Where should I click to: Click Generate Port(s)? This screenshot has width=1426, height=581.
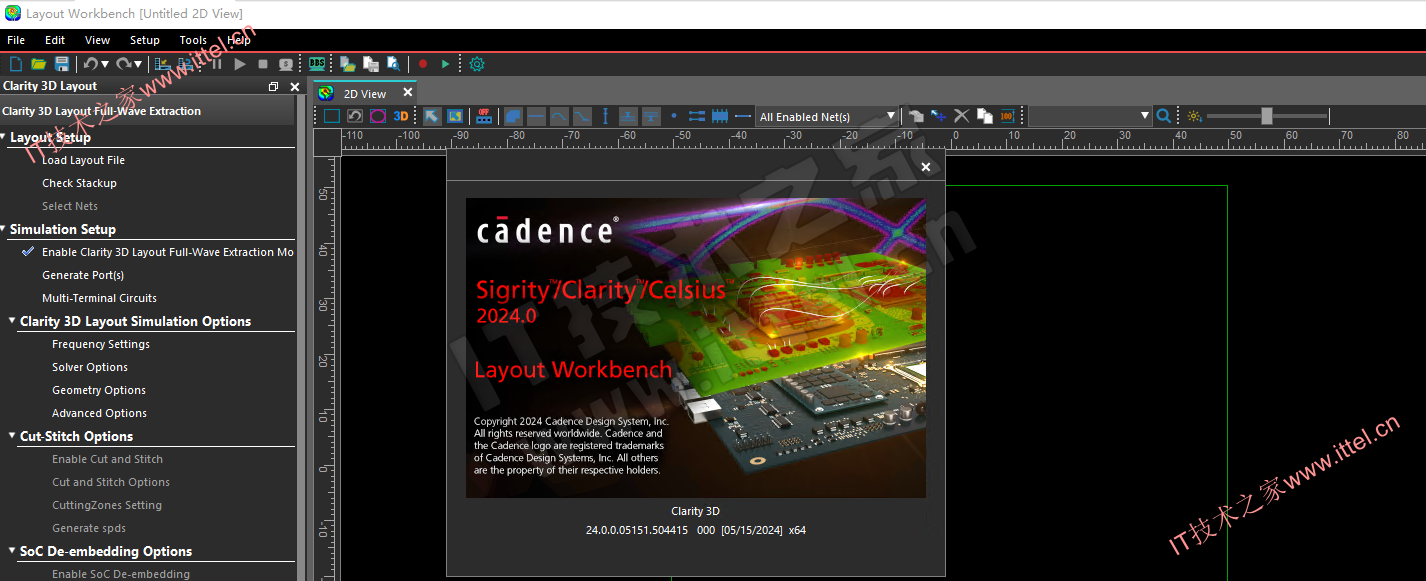click(x=83, y=275)
